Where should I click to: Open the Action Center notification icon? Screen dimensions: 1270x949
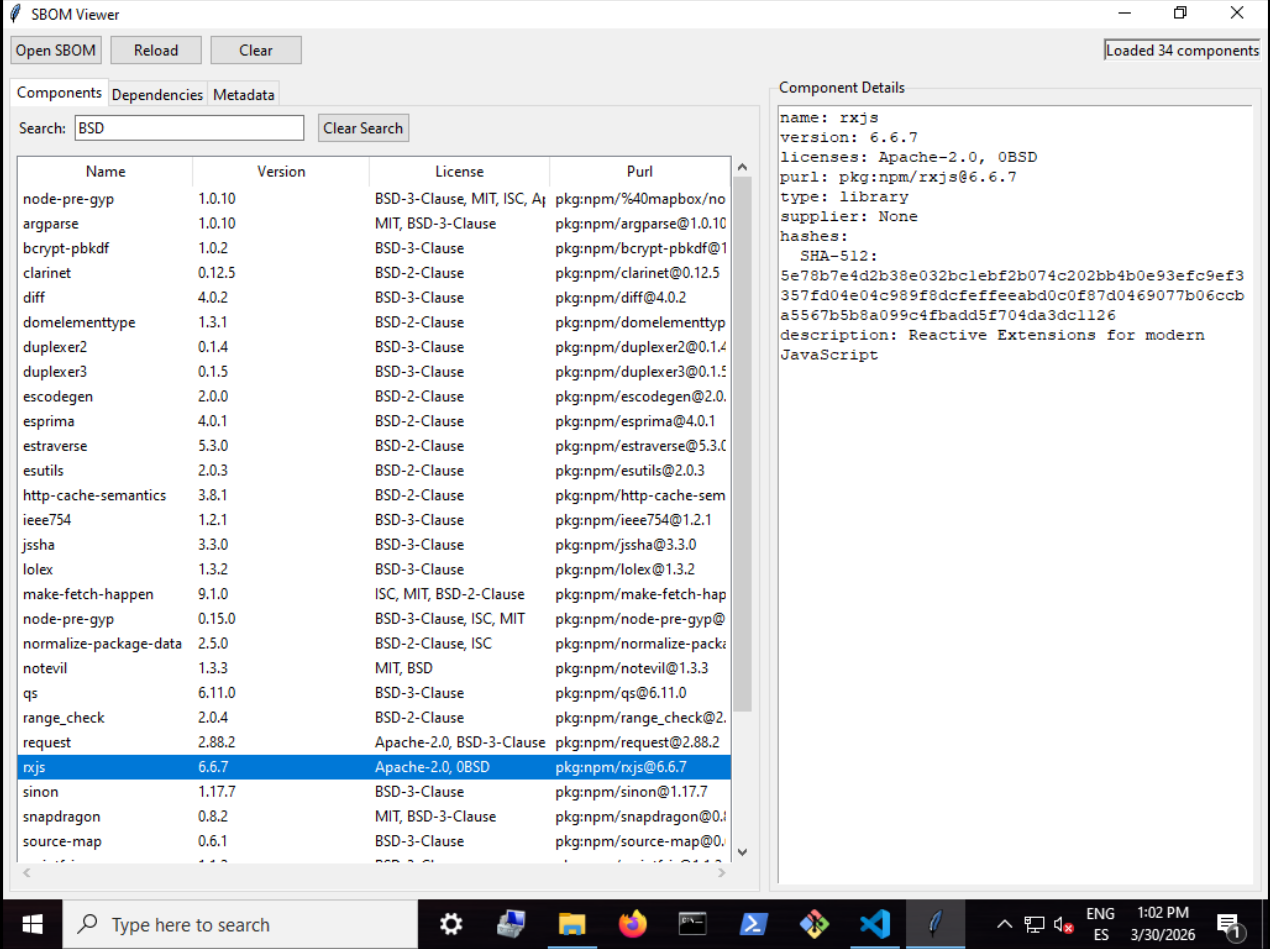1229,923
